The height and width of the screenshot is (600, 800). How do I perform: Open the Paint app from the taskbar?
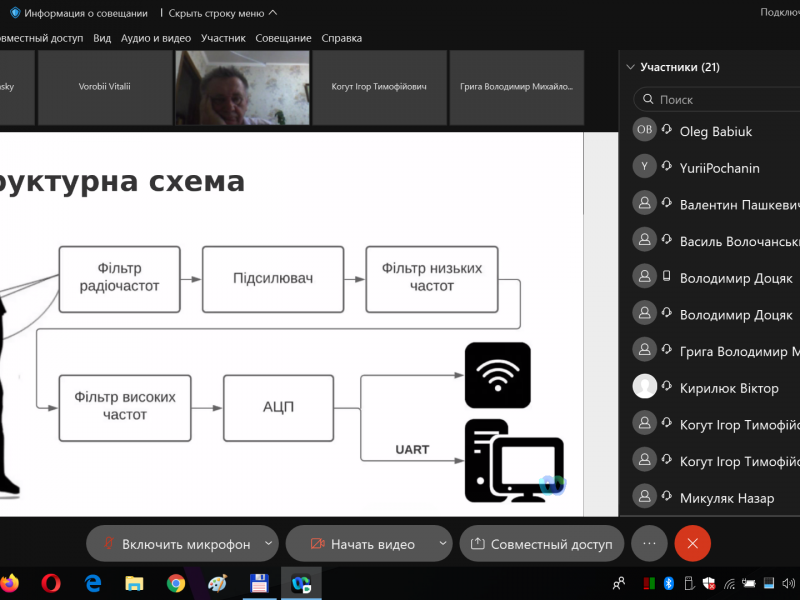click(217, 582)
